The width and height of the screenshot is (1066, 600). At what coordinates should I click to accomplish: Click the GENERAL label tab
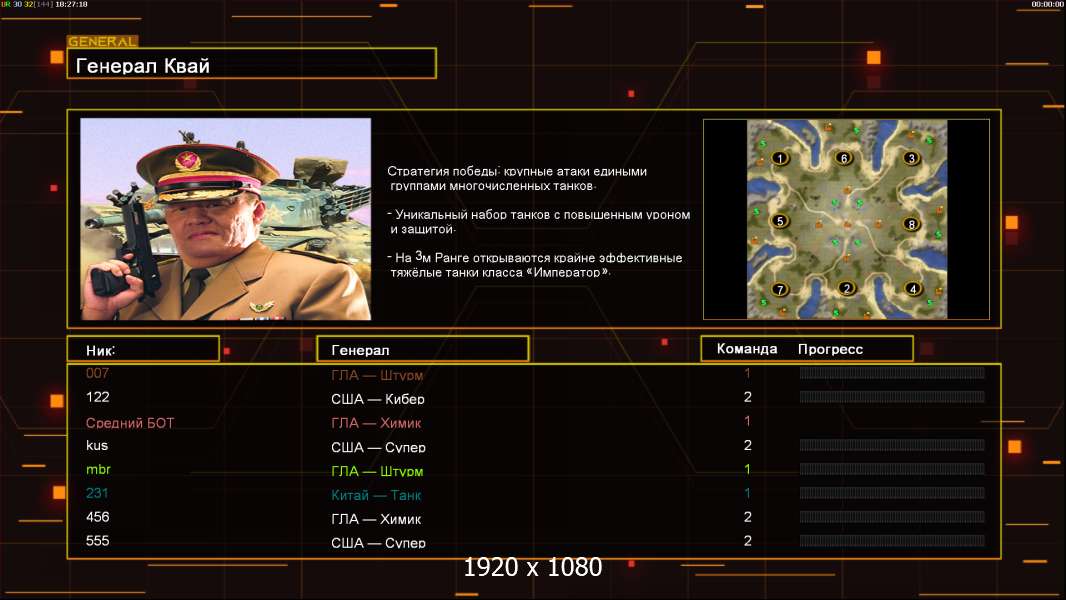coord(102,42)
